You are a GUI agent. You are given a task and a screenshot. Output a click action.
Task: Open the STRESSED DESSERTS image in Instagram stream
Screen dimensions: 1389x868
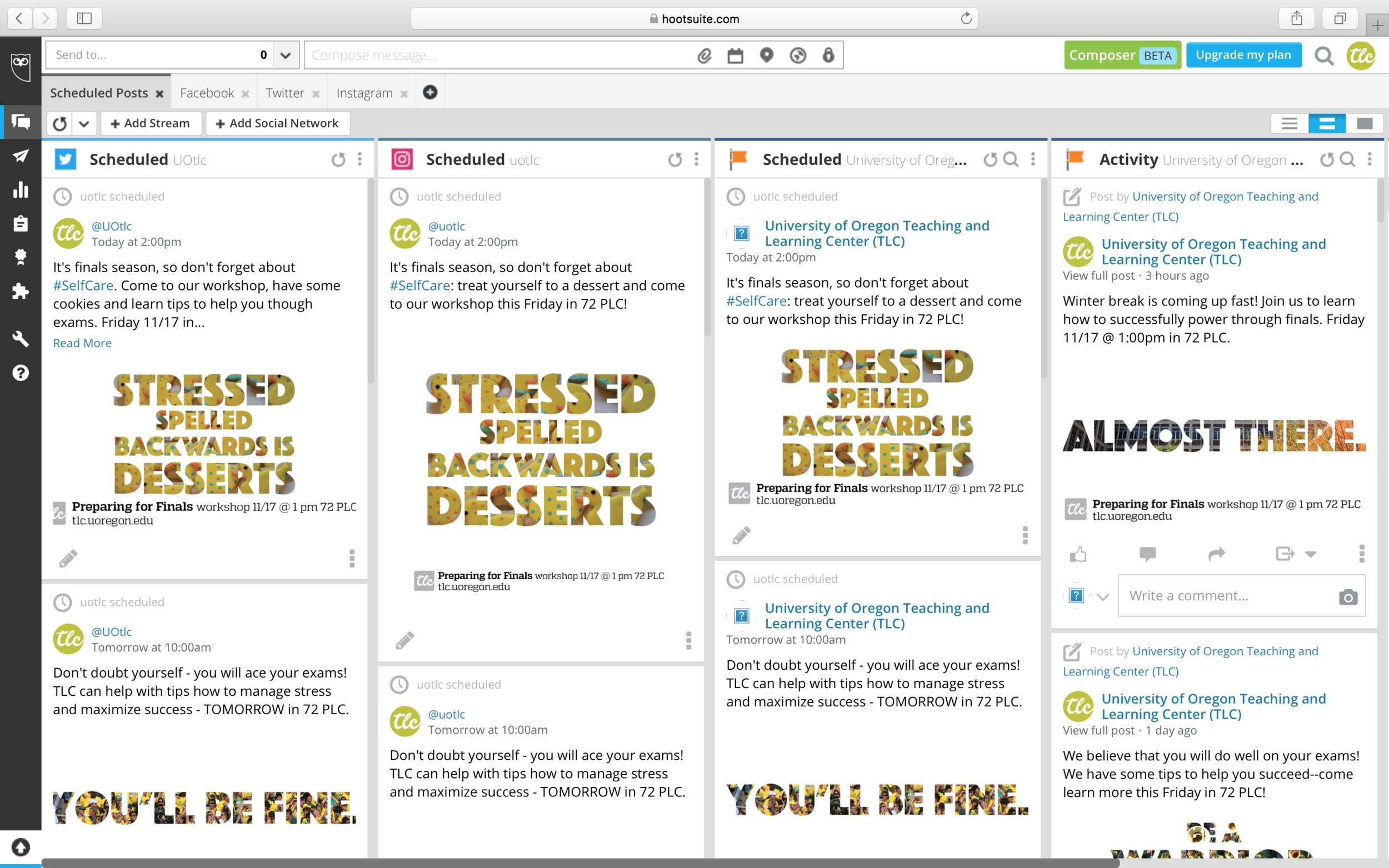tap(541, 449)
